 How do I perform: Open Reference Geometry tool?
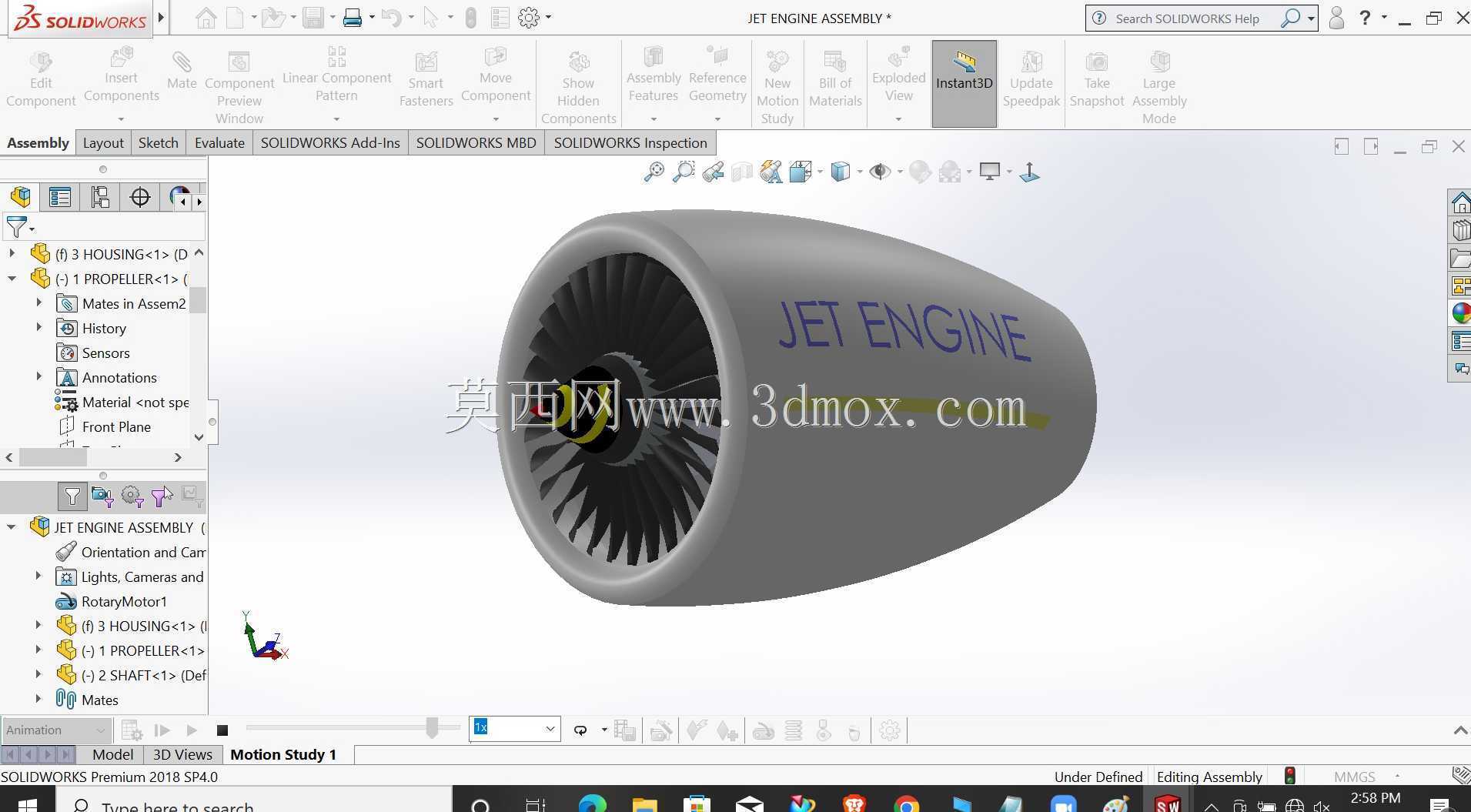point(717,75)
